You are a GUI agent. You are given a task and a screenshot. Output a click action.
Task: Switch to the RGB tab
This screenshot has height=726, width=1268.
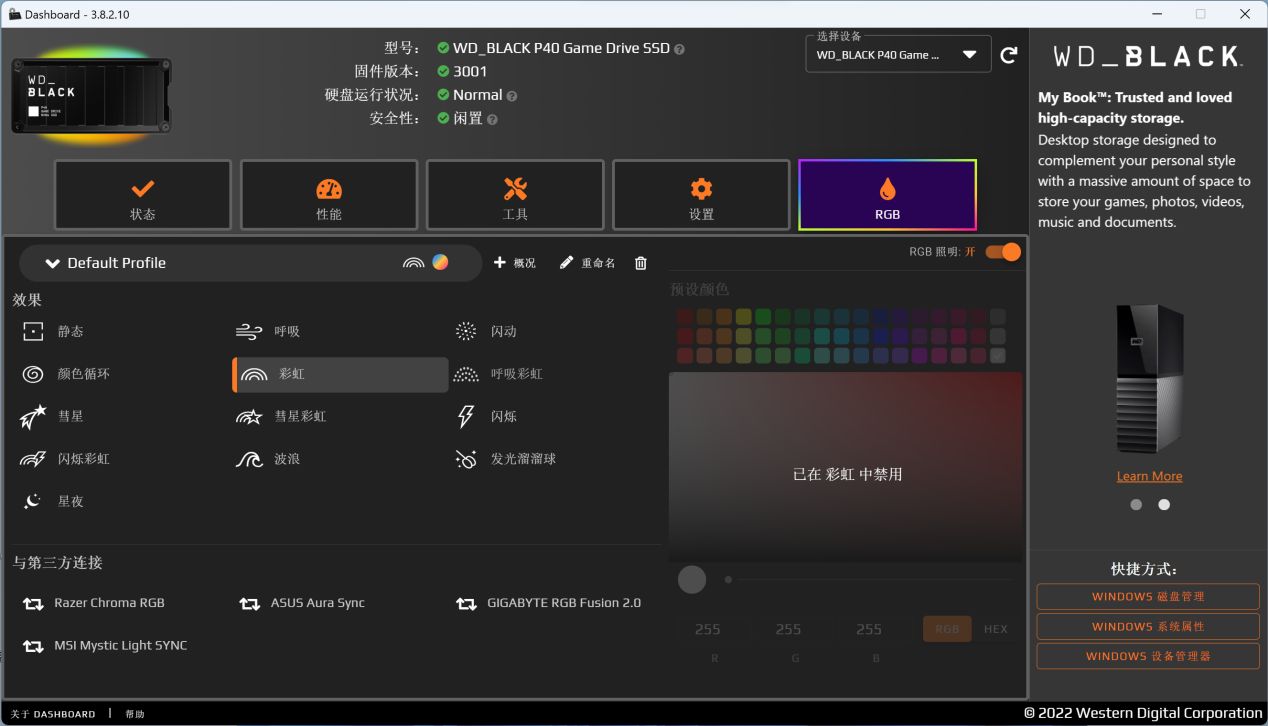coord(887,195)
